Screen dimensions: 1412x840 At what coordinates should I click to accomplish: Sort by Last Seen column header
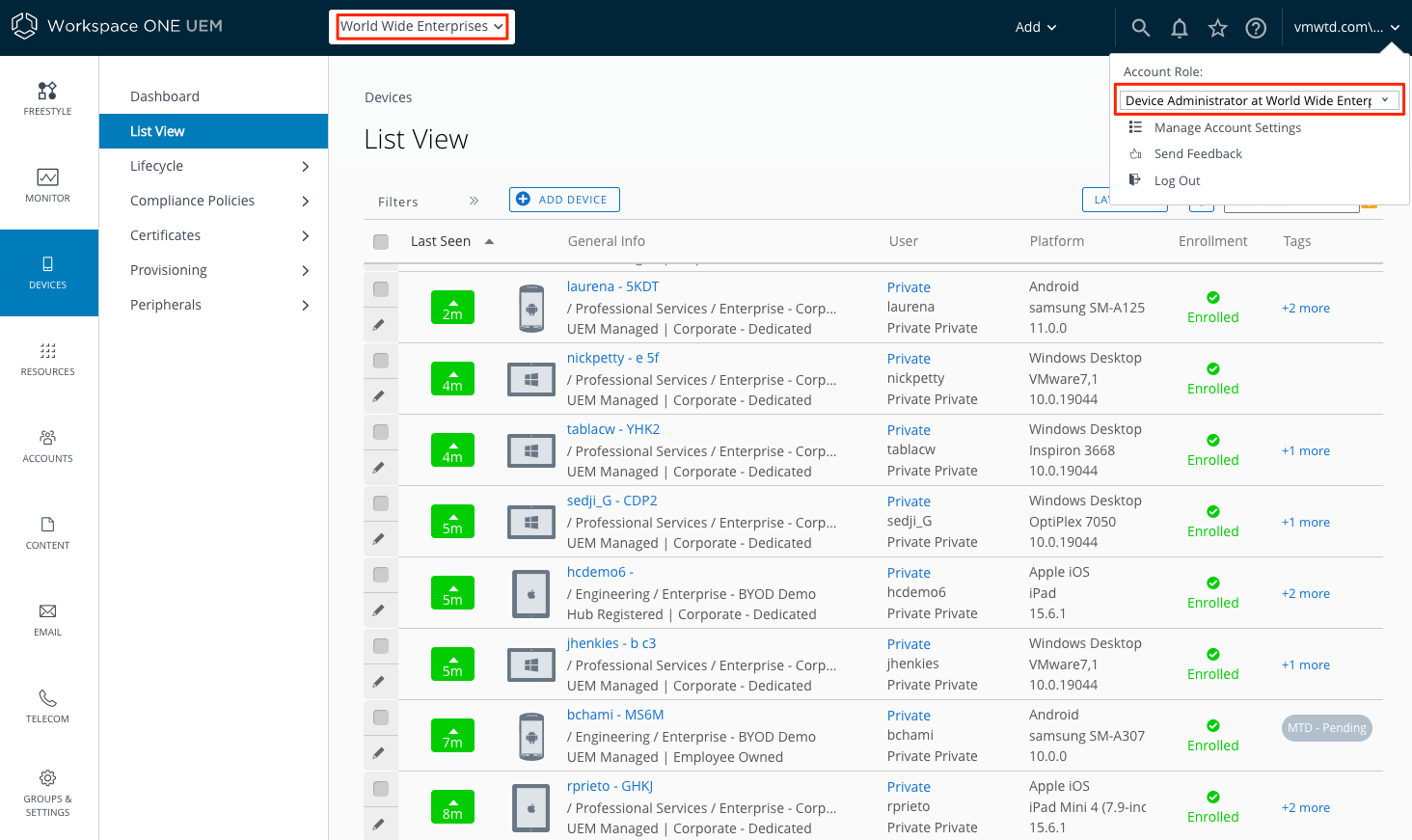point(441,241)
